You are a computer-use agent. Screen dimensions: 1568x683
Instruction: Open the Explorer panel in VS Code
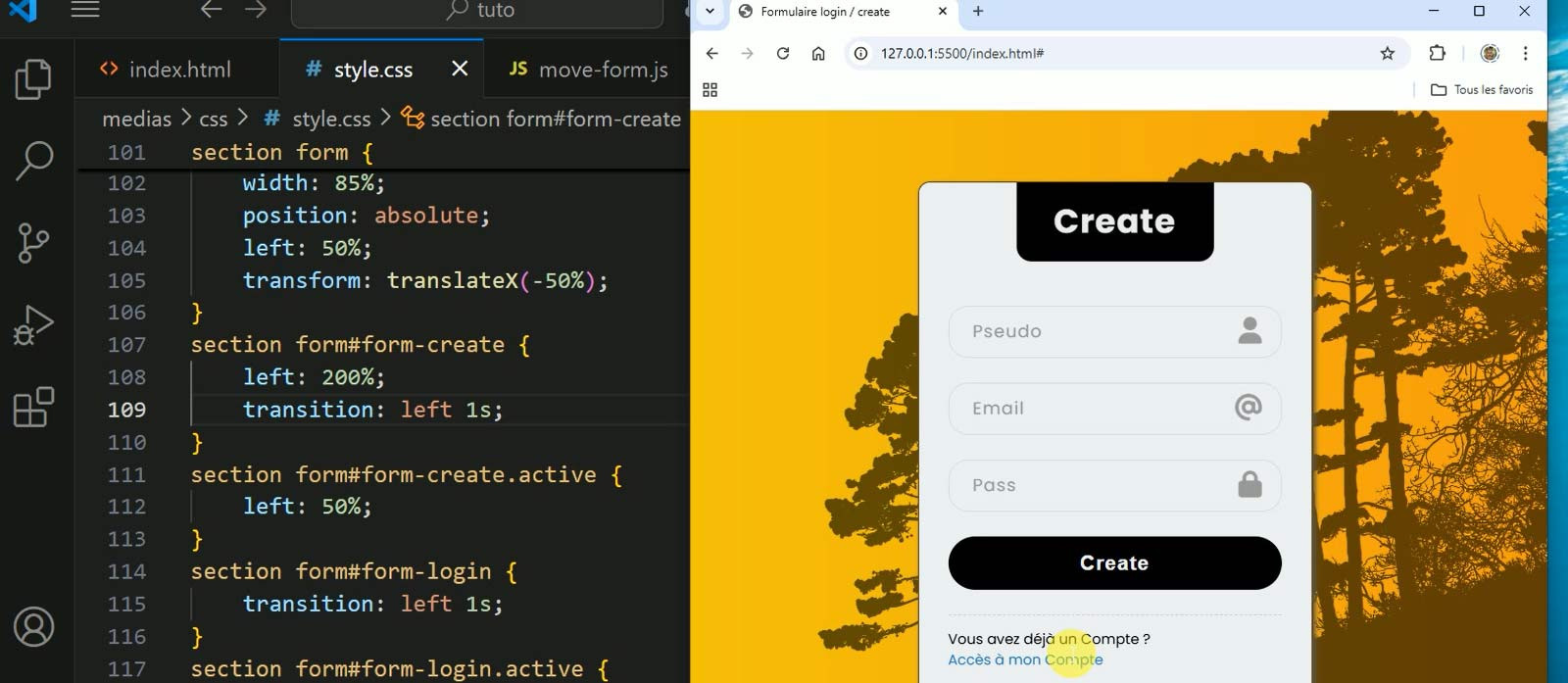coord(33,79)
